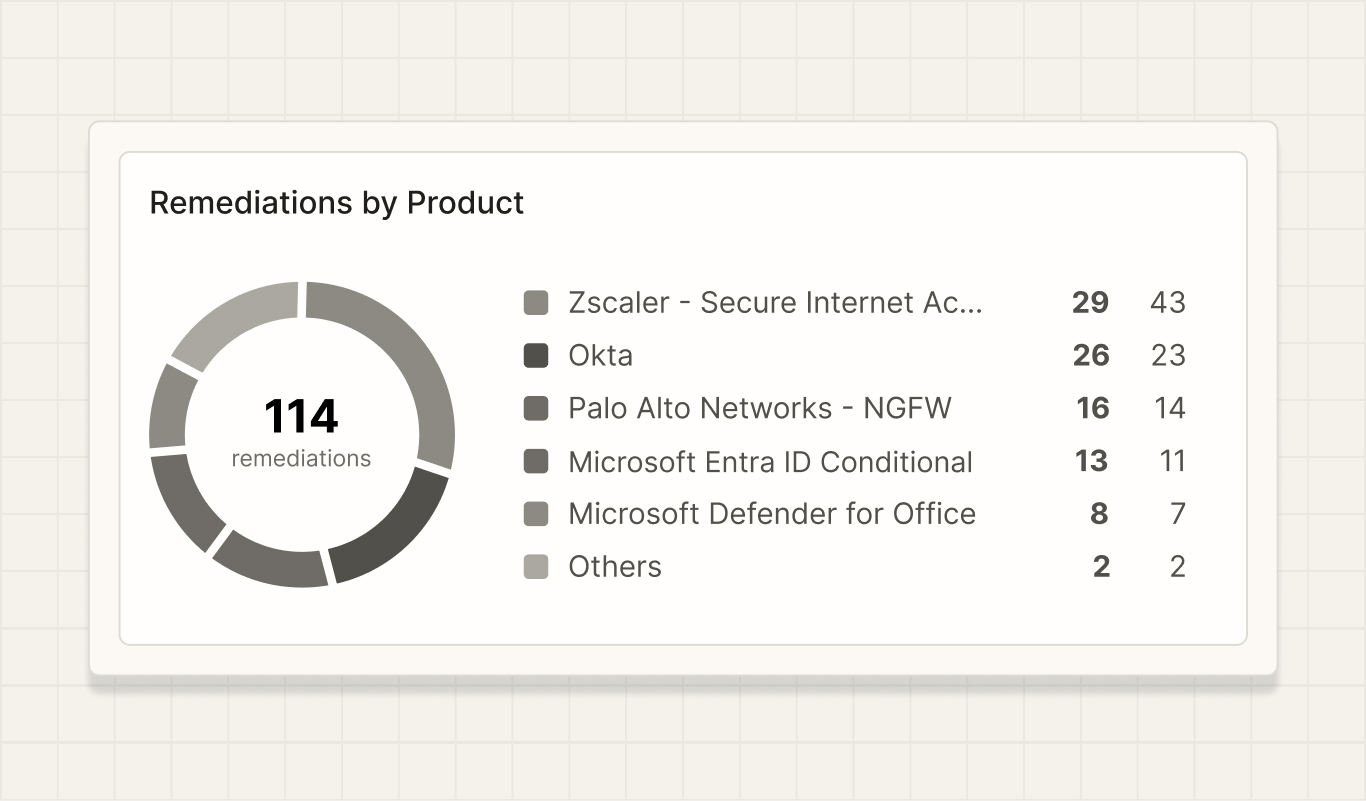The width and height of the screenshot is (1366, 801).
Task: Click the bold count 29 for Zscaler
Action: point(1090,303)
